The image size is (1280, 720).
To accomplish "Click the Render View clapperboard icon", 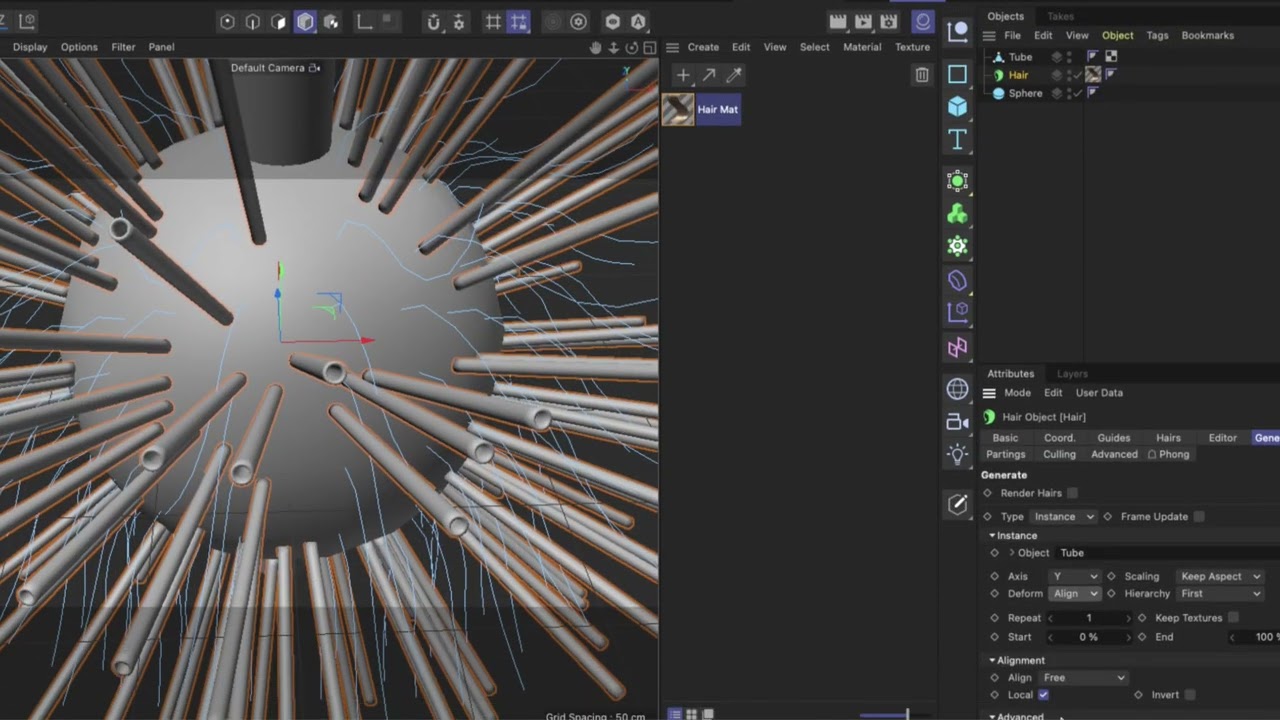I will pyautogui.click(x=838, y=22).
